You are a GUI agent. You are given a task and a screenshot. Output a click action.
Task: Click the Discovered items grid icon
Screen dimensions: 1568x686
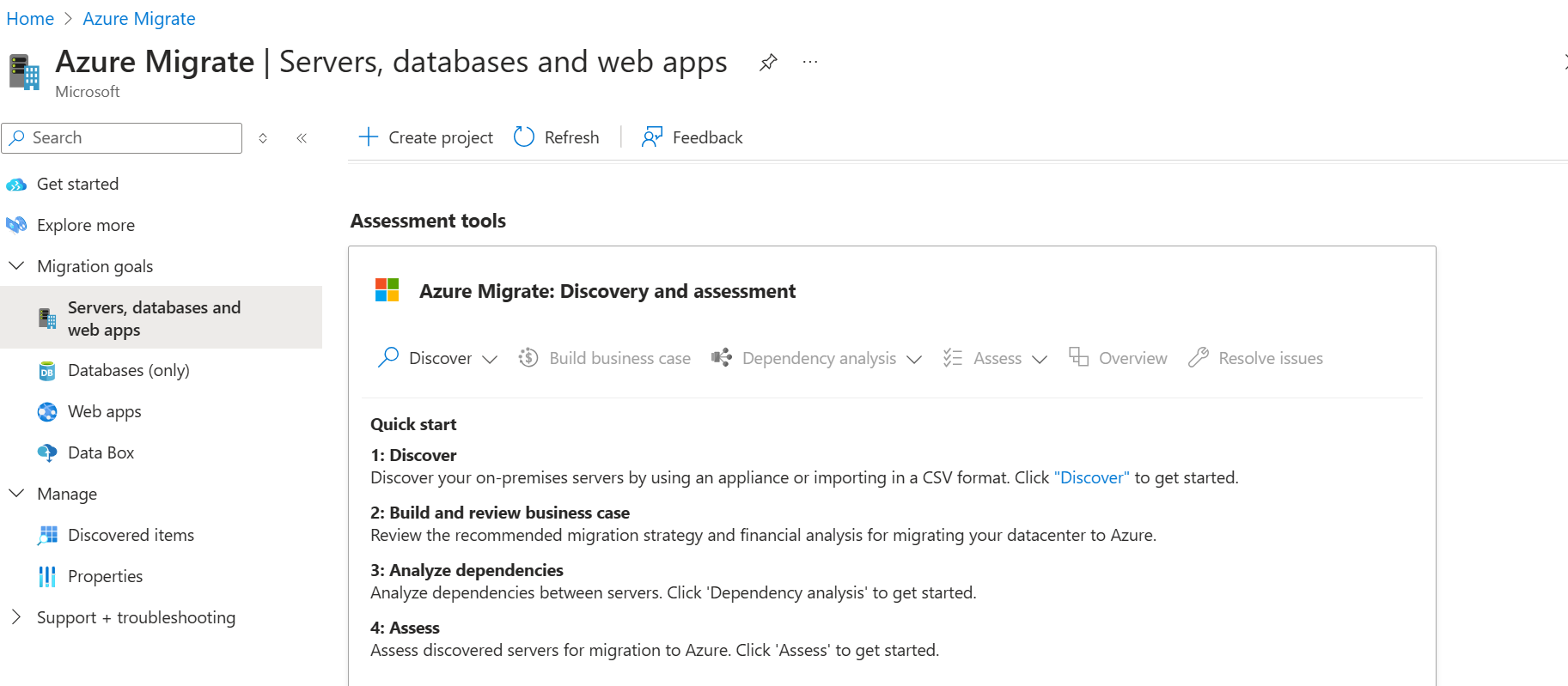[x=47, y=536]
